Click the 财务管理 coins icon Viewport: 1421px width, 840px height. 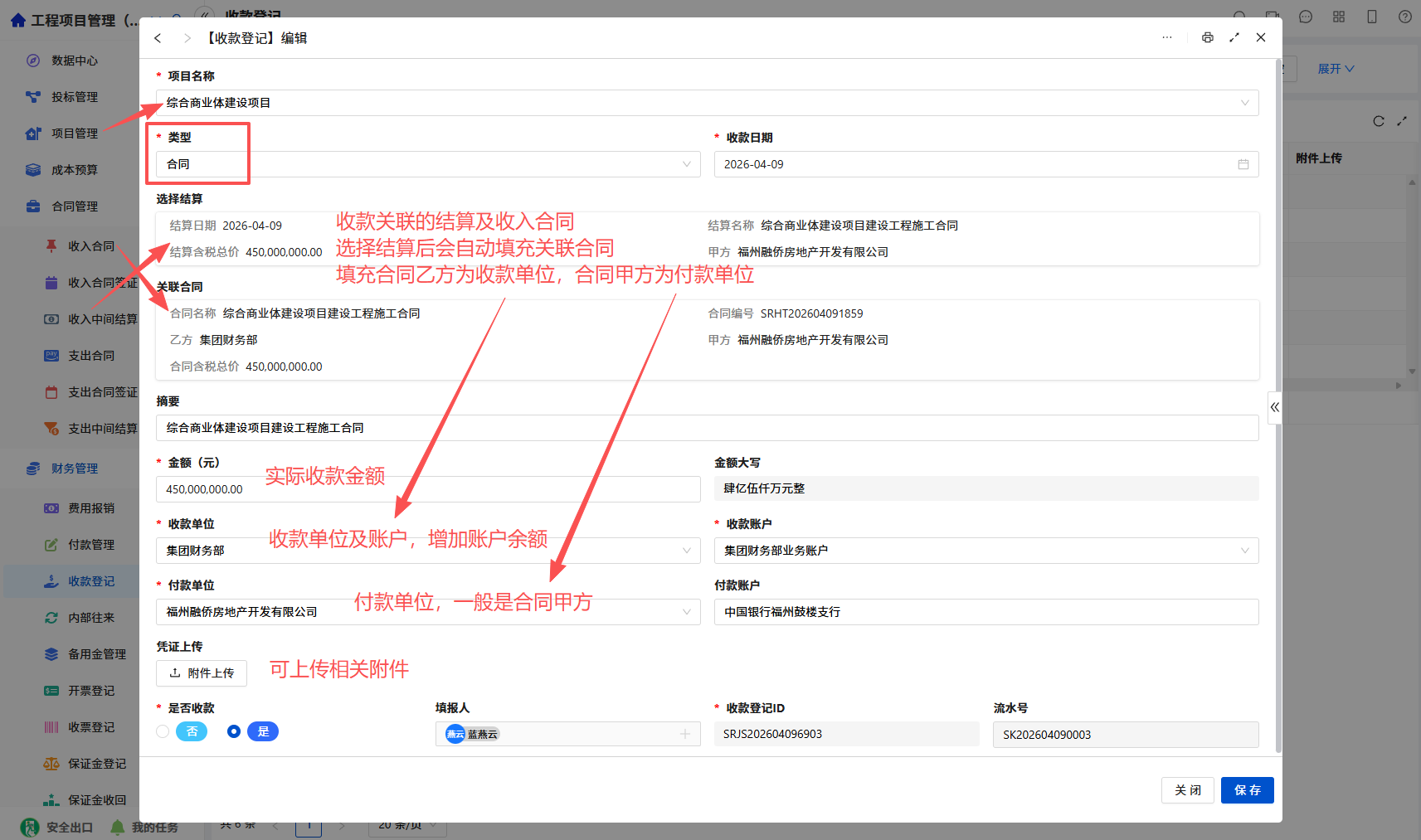pyautogui.click(x=33, y=469)
